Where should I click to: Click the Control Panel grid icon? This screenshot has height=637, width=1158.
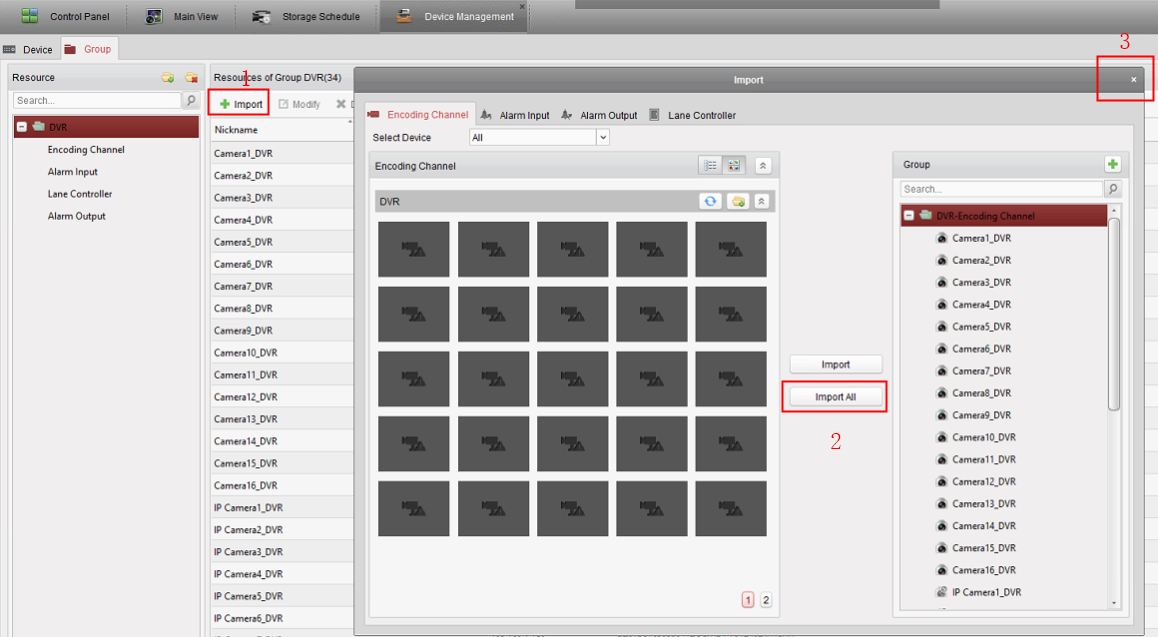click(30, 16)
